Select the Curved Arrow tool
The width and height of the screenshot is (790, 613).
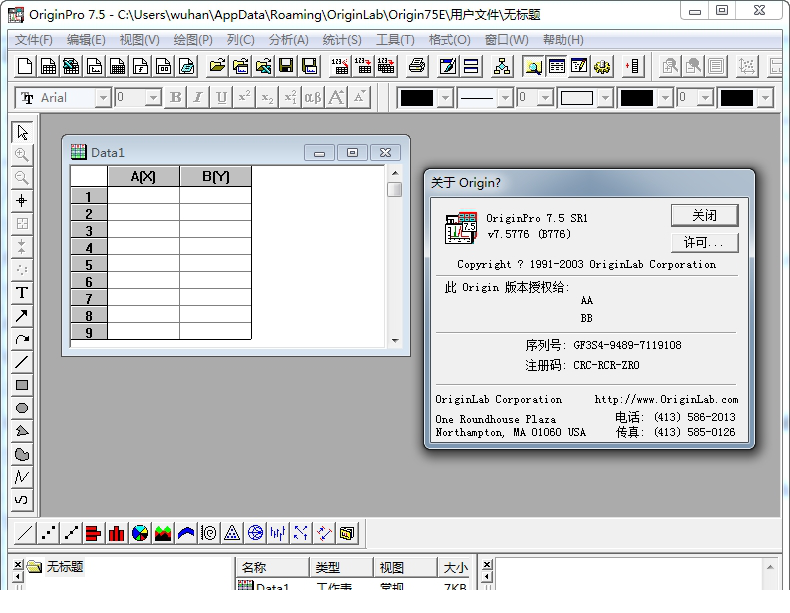tap(22, 339)
